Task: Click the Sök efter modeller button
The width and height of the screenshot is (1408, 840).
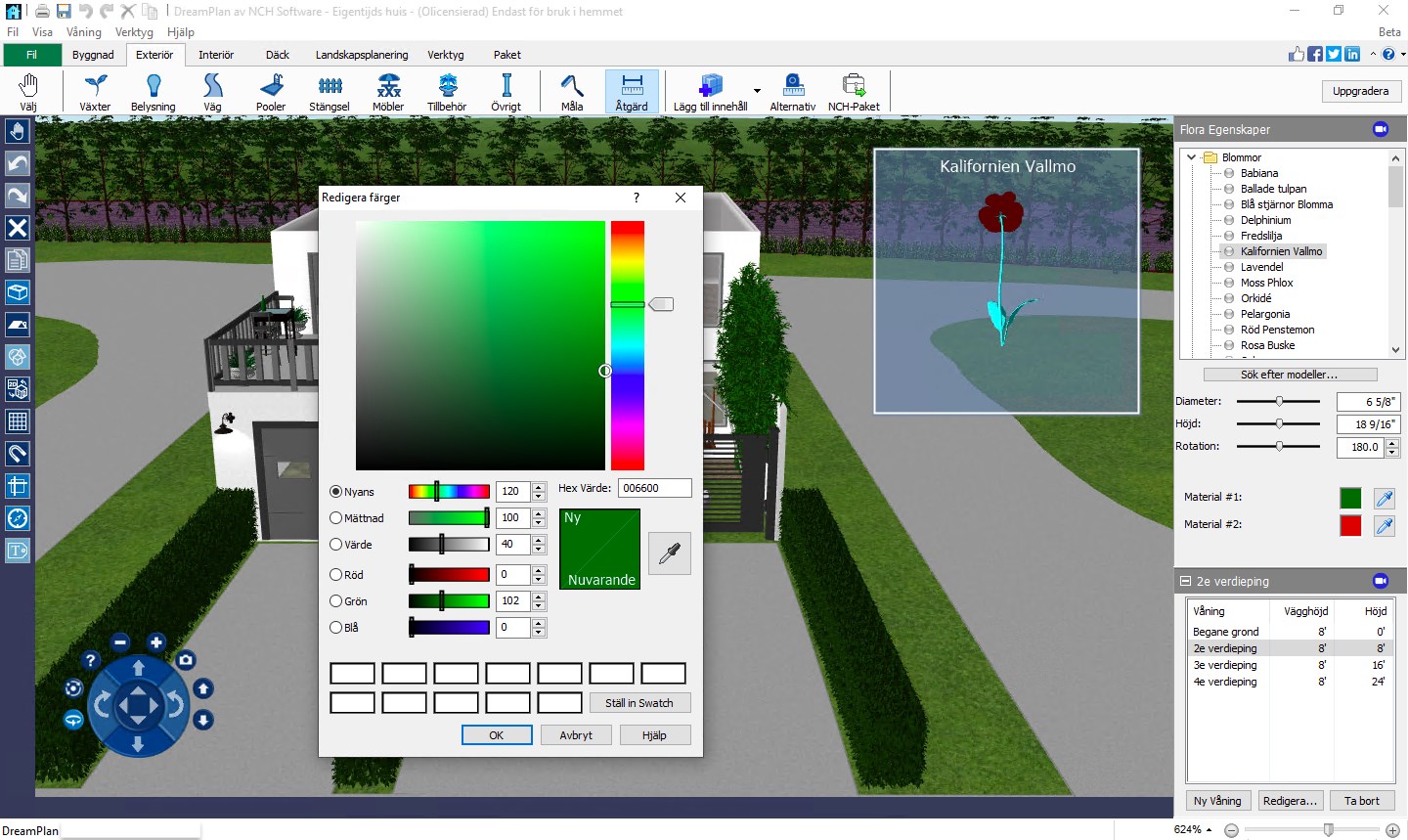Action: [1290, 374]
